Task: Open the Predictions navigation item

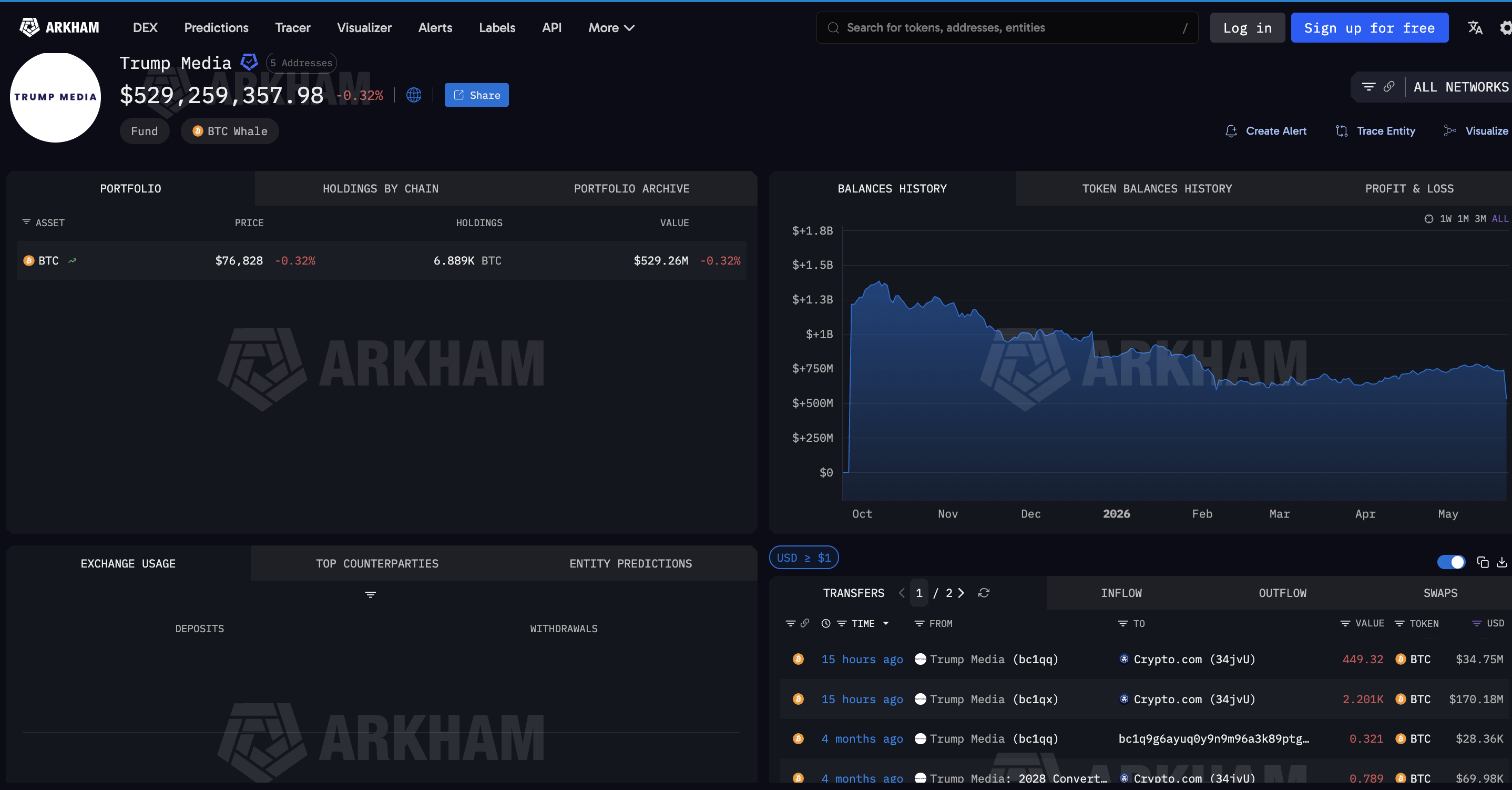Action: pos(216,27)
